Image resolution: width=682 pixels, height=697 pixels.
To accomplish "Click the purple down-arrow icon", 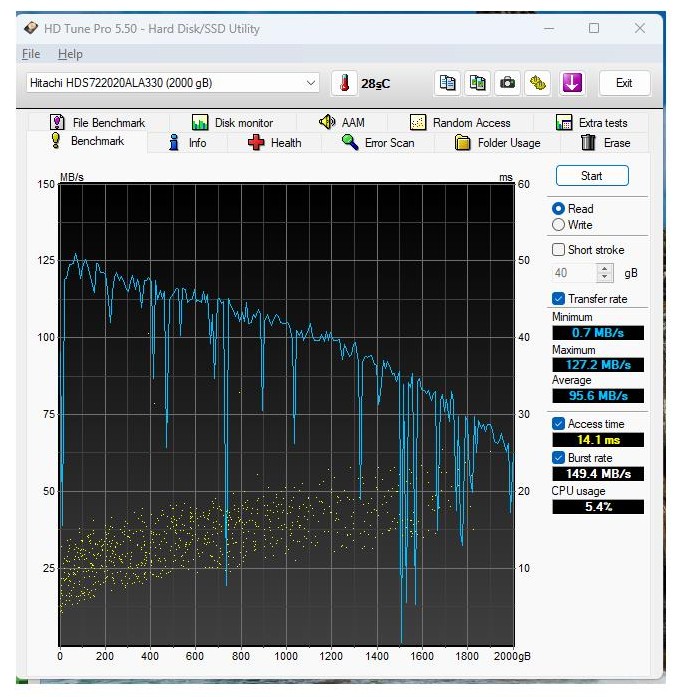I will [571, 83].
